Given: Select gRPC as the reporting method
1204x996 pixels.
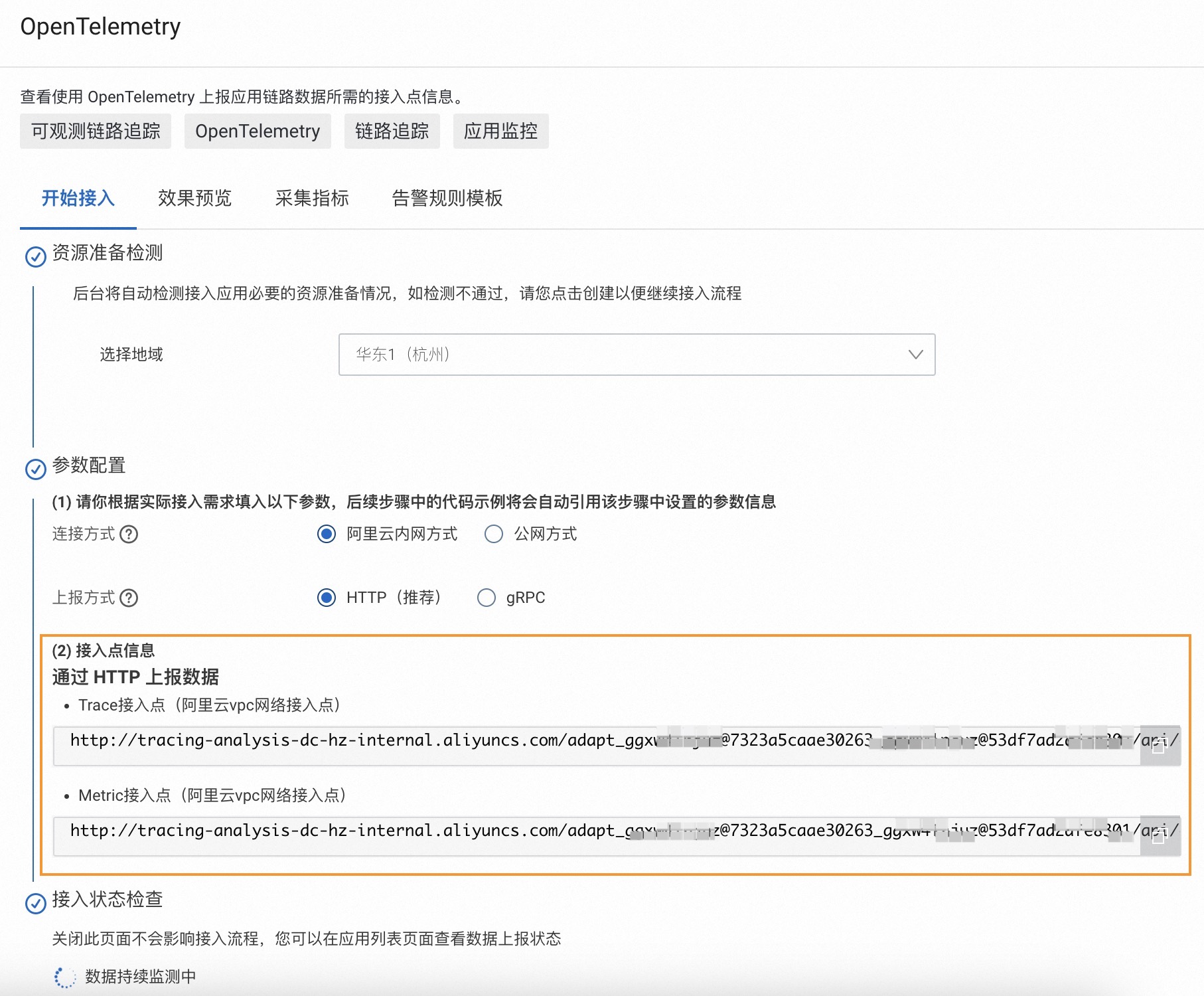Looking at the screenshot, I should click(x=486, y=598).
